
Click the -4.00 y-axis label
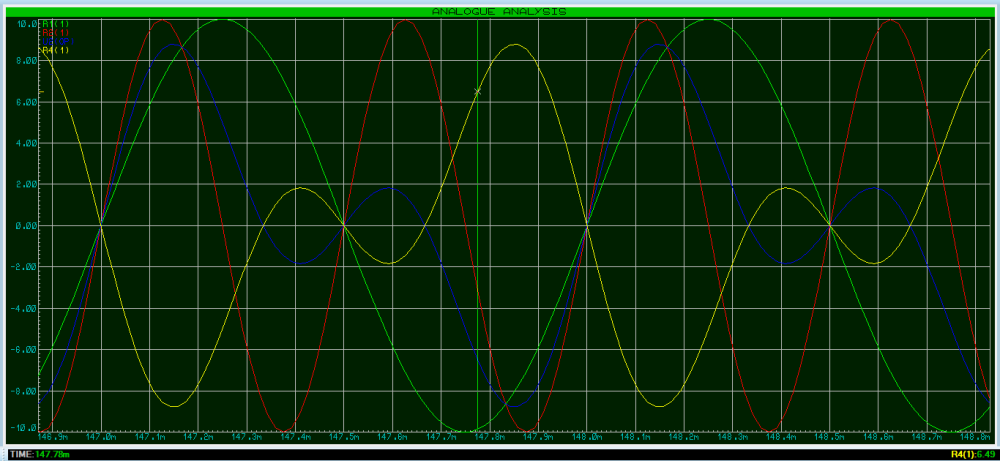point(23,309)
